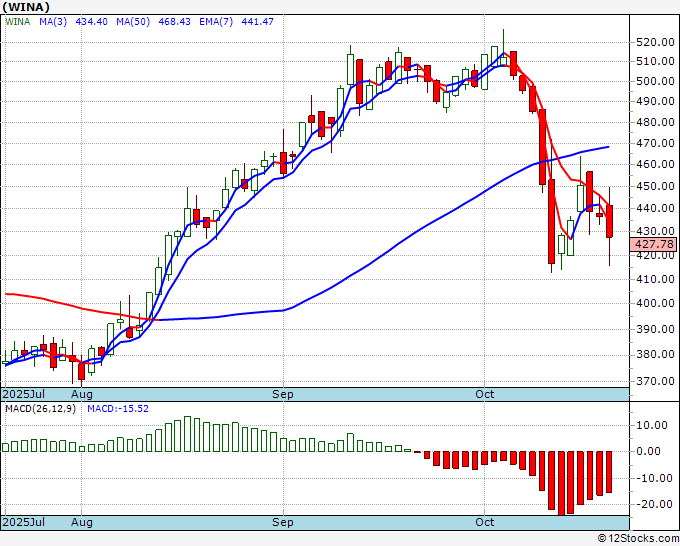Click the 380.00 price axis label
The width and height of the screenshot is (680, 546).
pos(655,354)
